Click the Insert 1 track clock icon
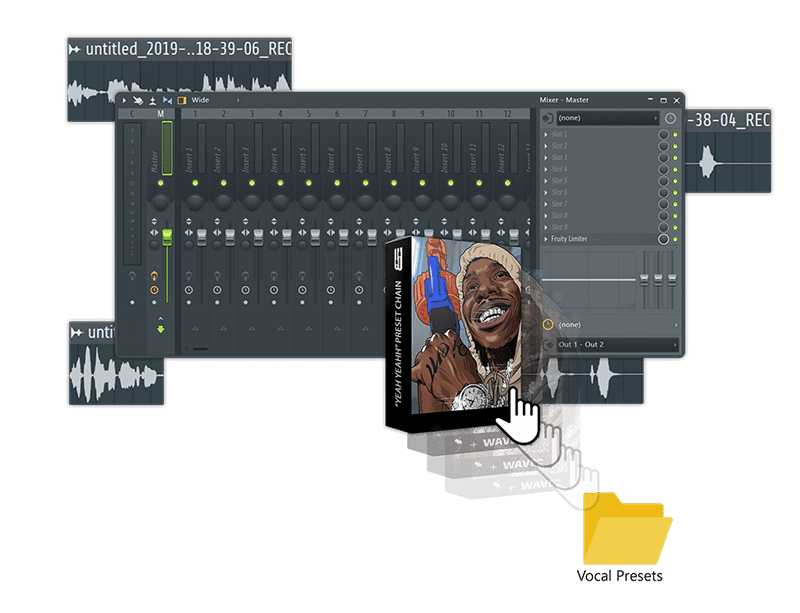 pos(188,289)
